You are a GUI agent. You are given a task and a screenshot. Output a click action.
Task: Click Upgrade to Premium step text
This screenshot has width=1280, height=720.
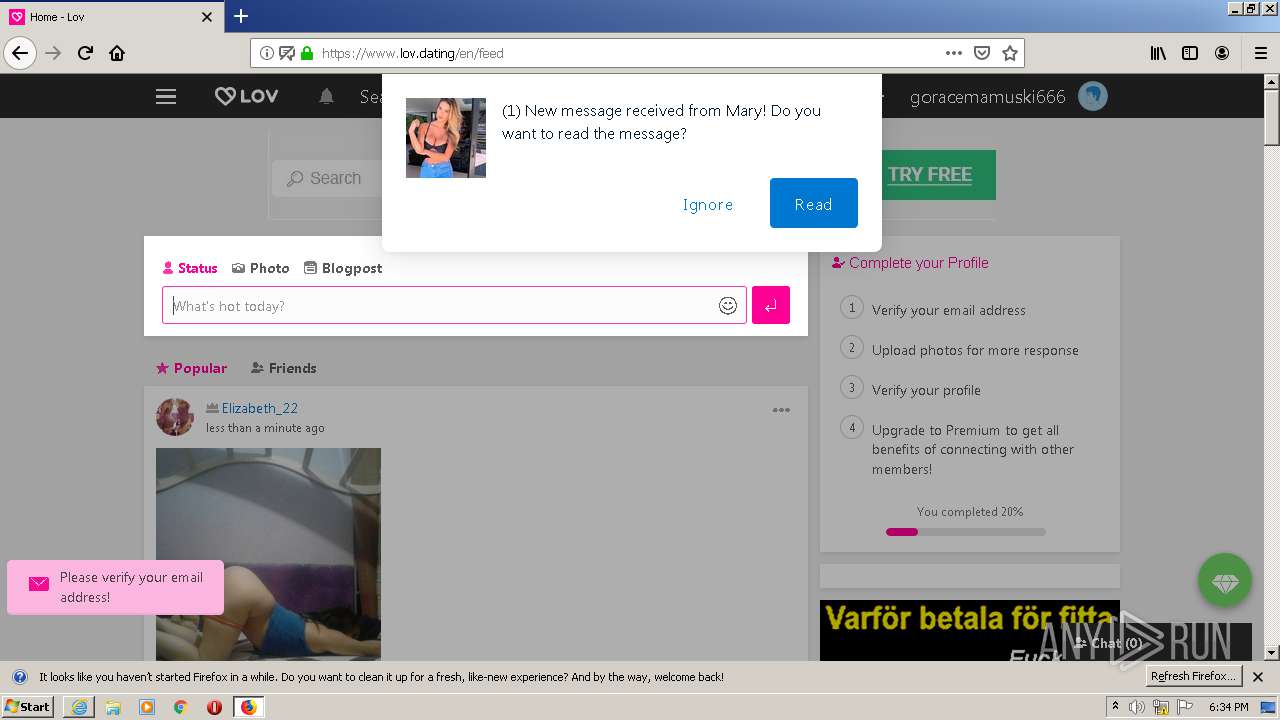pos(973,449)
